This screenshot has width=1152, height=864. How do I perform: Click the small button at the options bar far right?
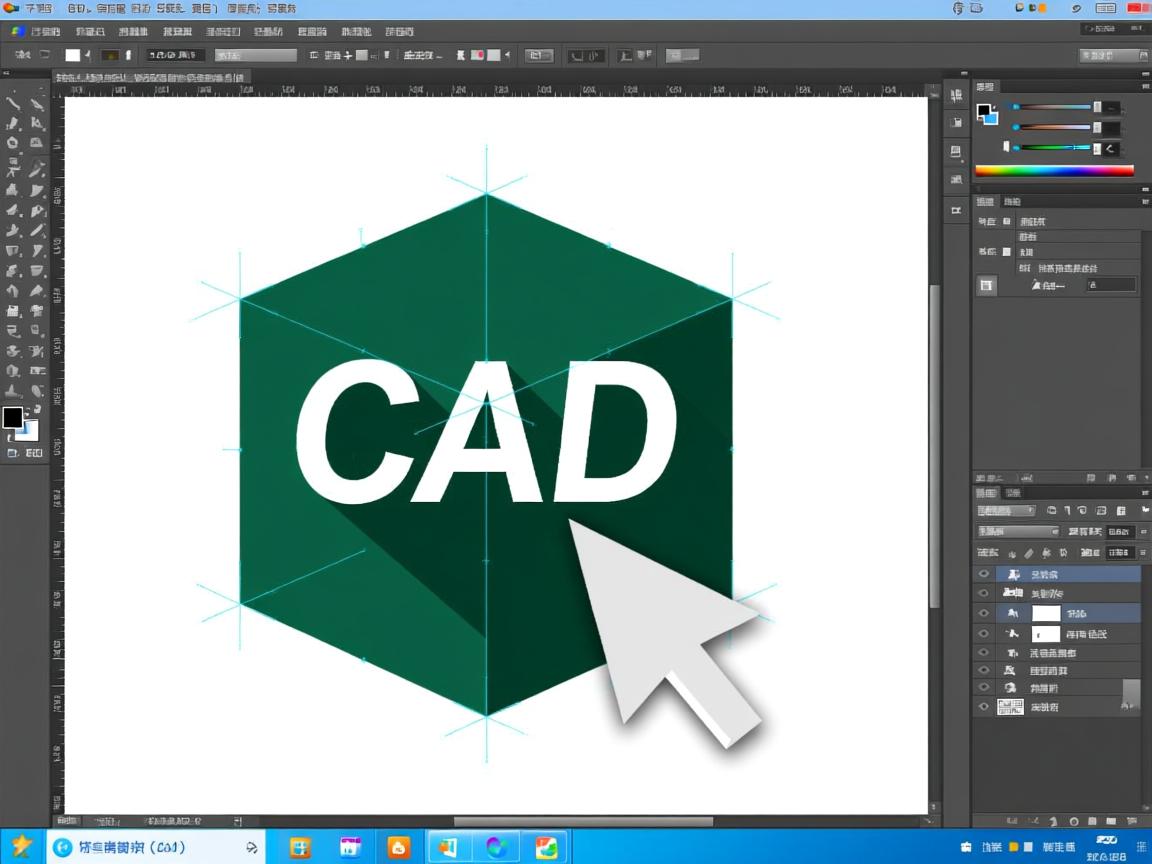coord(1113,56)
